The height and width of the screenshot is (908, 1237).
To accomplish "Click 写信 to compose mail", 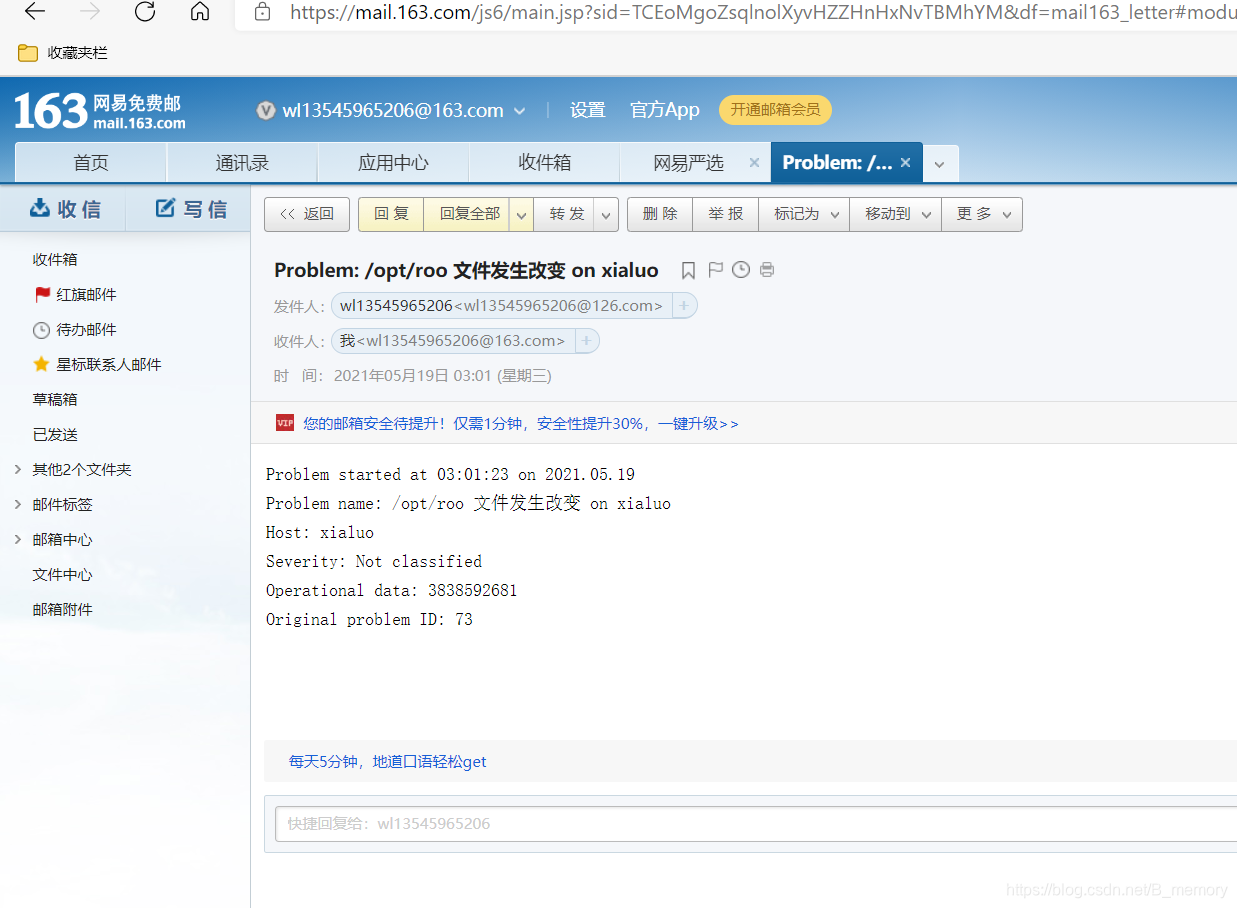I will (191, 209).
